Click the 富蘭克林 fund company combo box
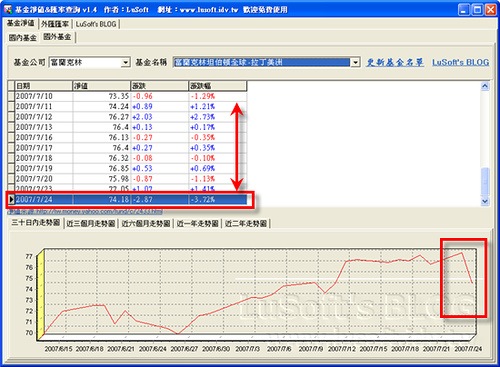Screen dimensions: 500x367 click(x=89, y=62)
